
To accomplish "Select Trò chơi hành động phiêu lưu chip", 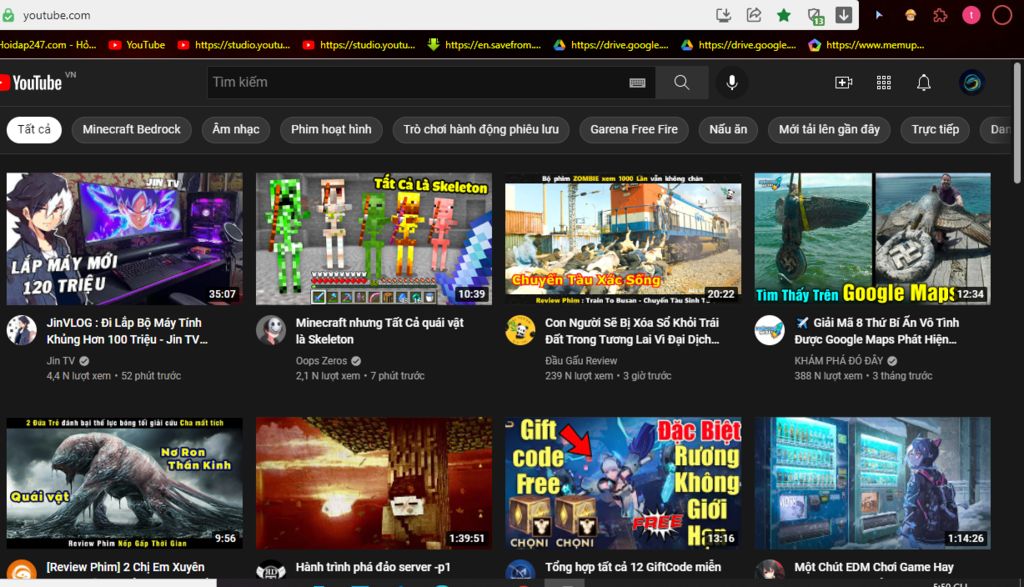I will click(x=481, y=129).
